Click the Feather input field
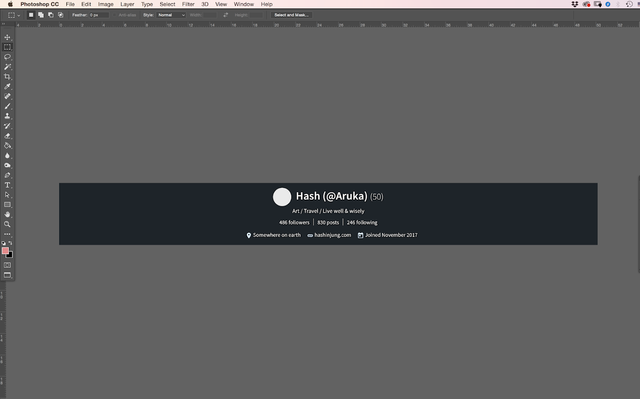This screenshot has height=399, width=640. [99, 15]
